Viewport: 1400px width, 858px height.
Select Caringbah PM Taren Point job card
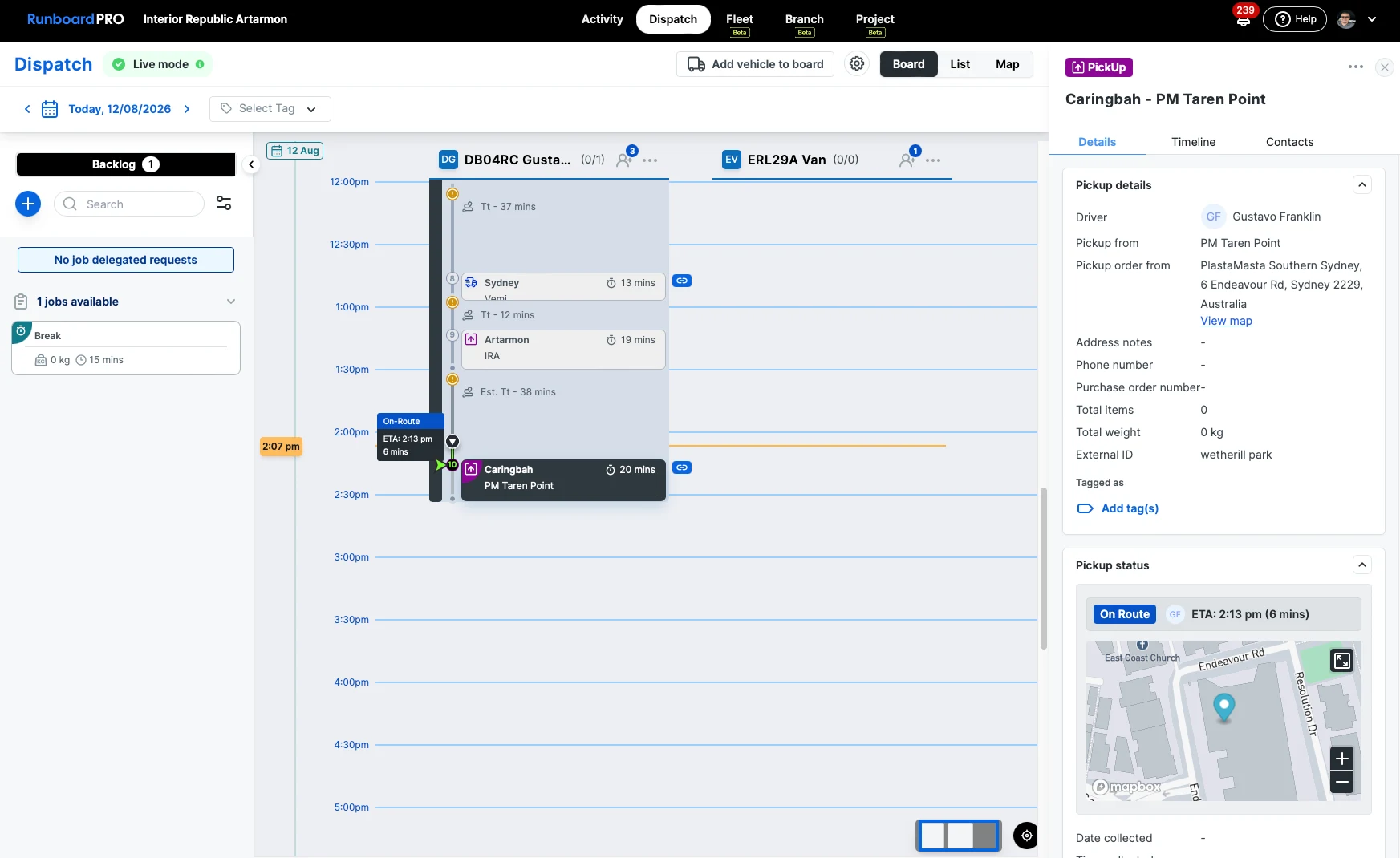click(563, 479)
